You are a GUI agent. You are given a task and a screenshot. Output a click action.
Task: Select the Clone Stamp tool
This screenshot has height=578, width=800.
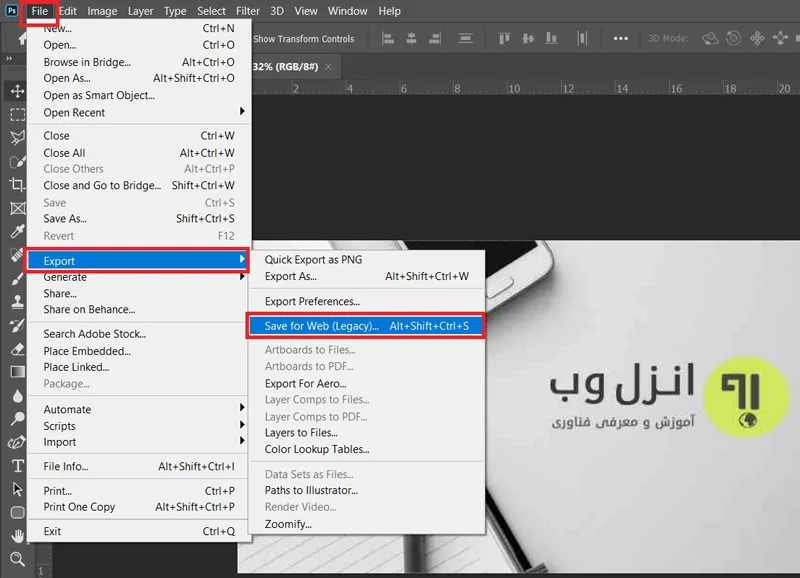click(17, 302)
